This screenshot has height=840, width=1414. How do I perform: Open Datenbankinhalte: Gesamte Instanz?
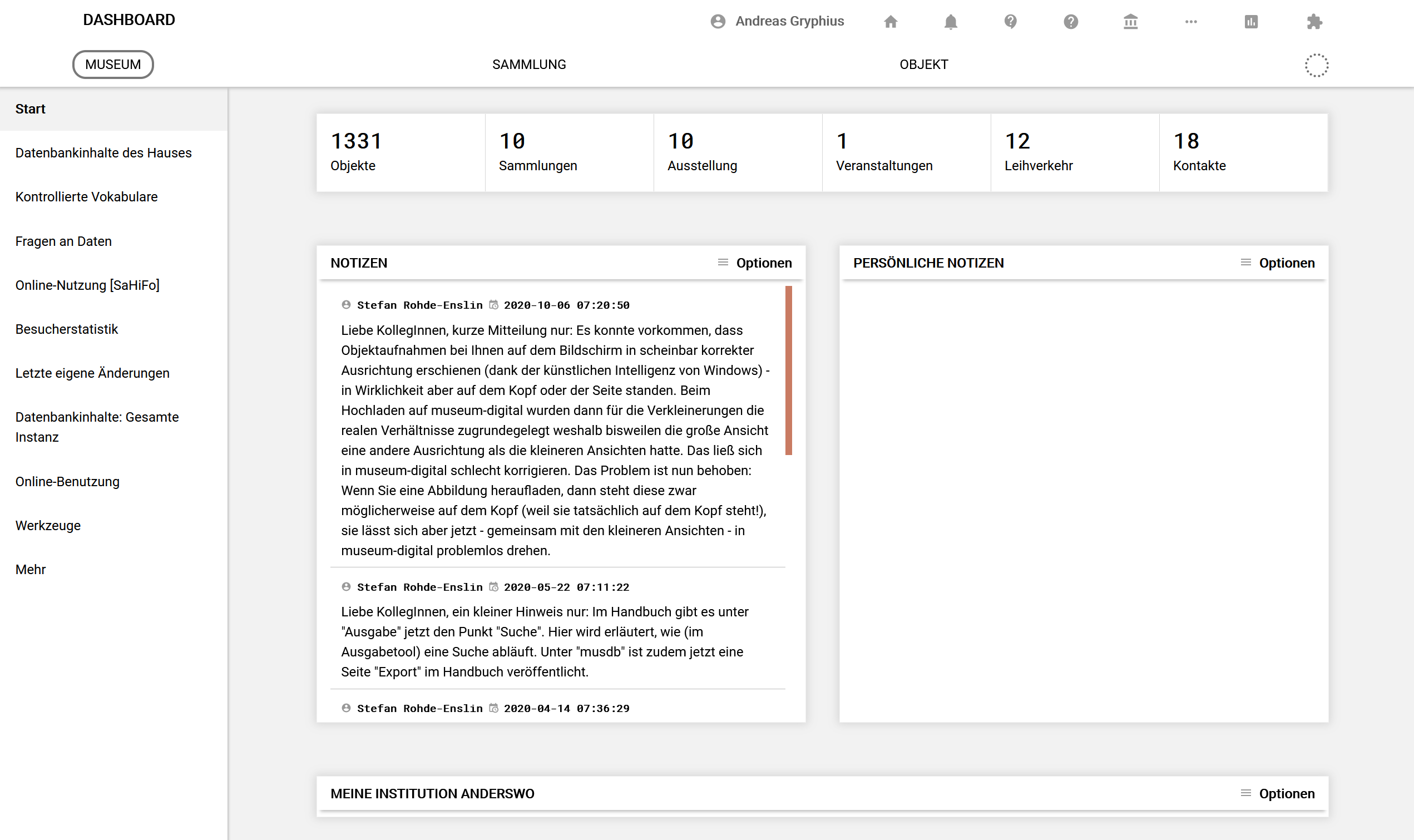[x=113, y=427]
